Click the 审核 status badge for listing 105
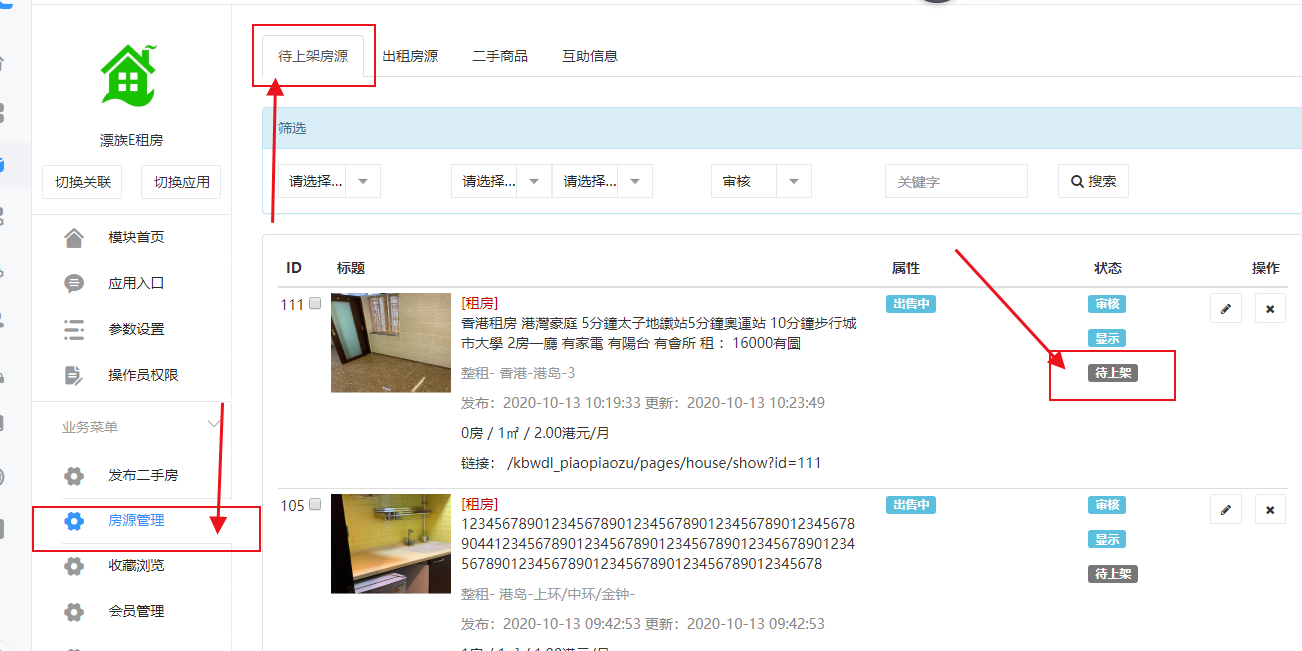Viewport: 1302px width, 651px height. point(1107,505)
